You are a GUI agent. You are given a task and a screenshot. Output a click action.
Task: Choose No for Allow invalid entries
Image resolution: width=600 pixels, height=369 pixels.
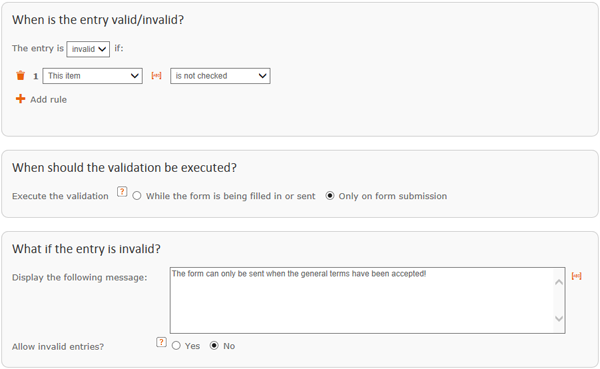click(x=214, y=346)
